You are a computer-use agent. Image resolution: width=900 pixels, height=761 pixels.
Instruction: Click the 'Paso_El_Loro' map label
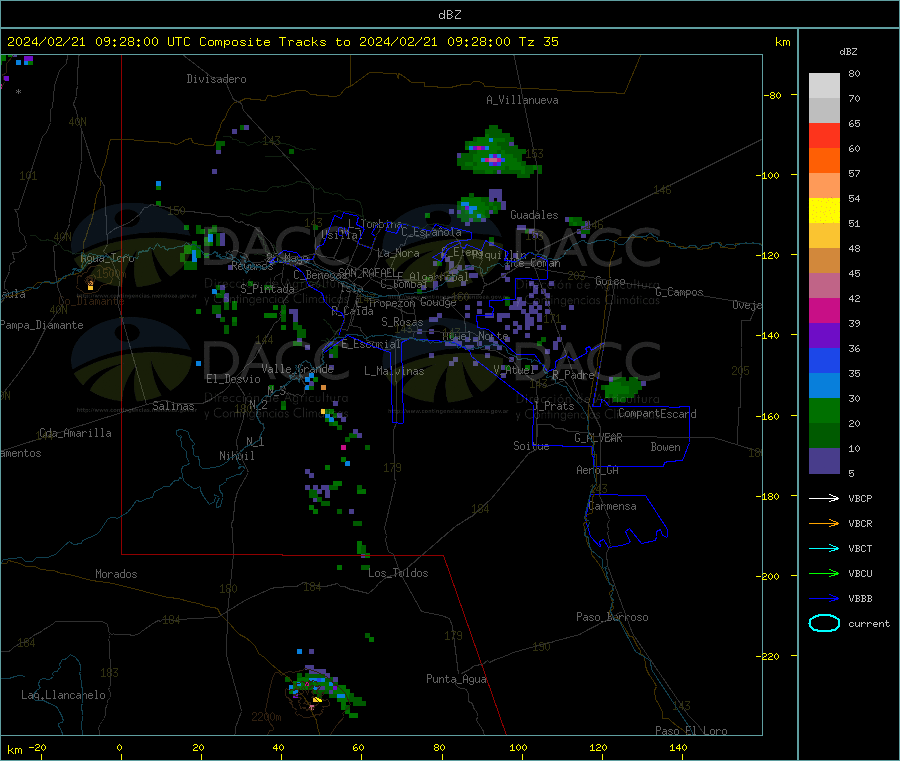(691, 731)
